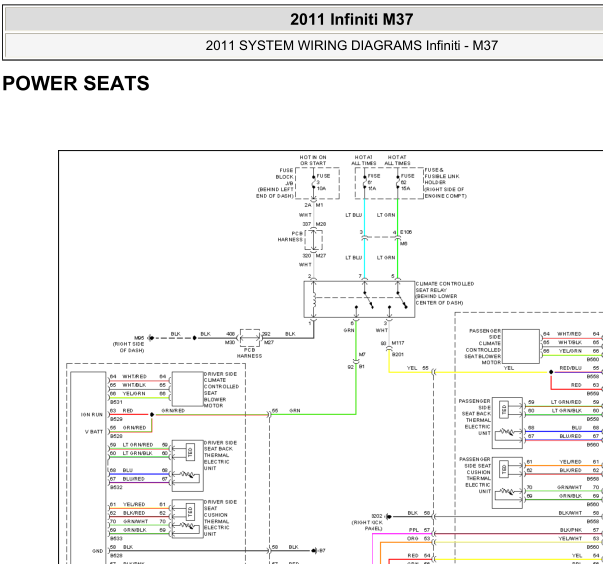Screen dimensions: 603x564
Task: Click the 'PPL' wire label
Action: coord(413,530)
